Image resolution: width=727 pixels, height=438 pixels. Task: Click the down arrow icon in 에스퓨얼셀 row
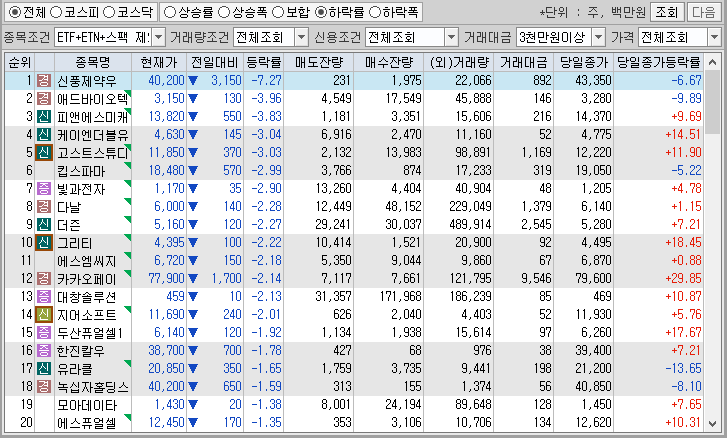click(x=193, y=423)
